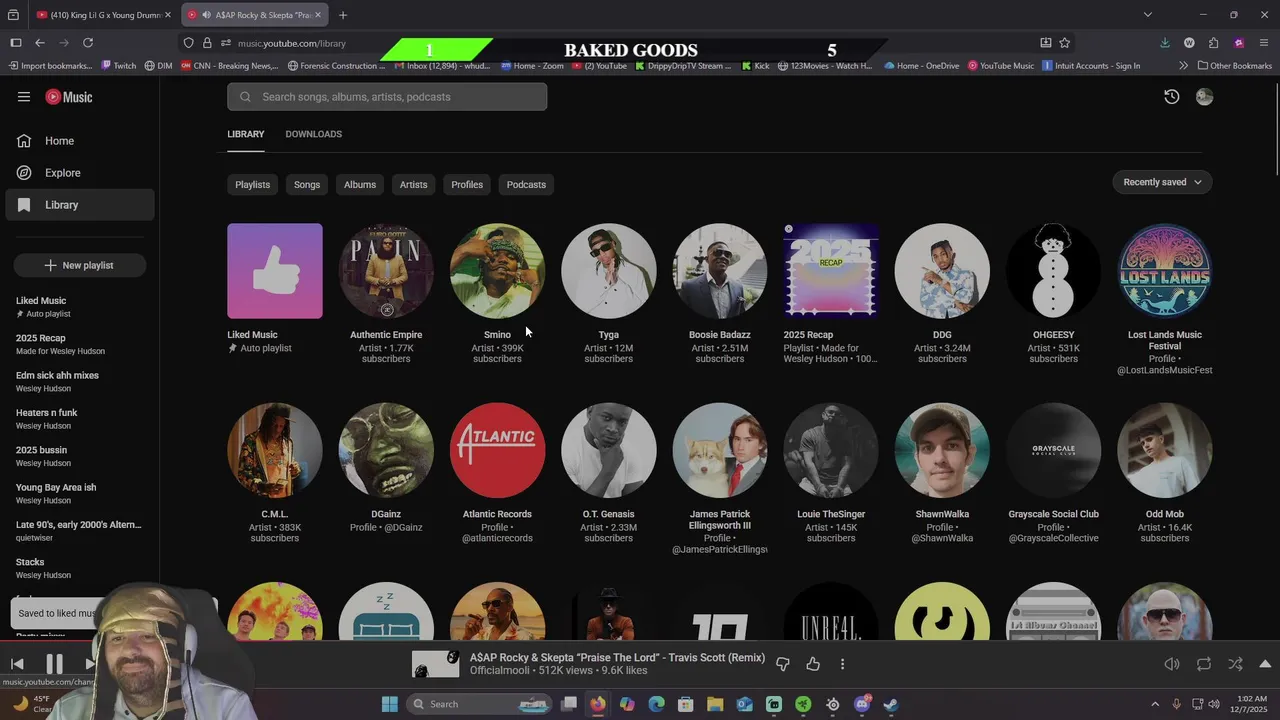Open the YouTube Music hamburger menu
This screenshot has width=1280, height=720.
click(x=24, y=97)
